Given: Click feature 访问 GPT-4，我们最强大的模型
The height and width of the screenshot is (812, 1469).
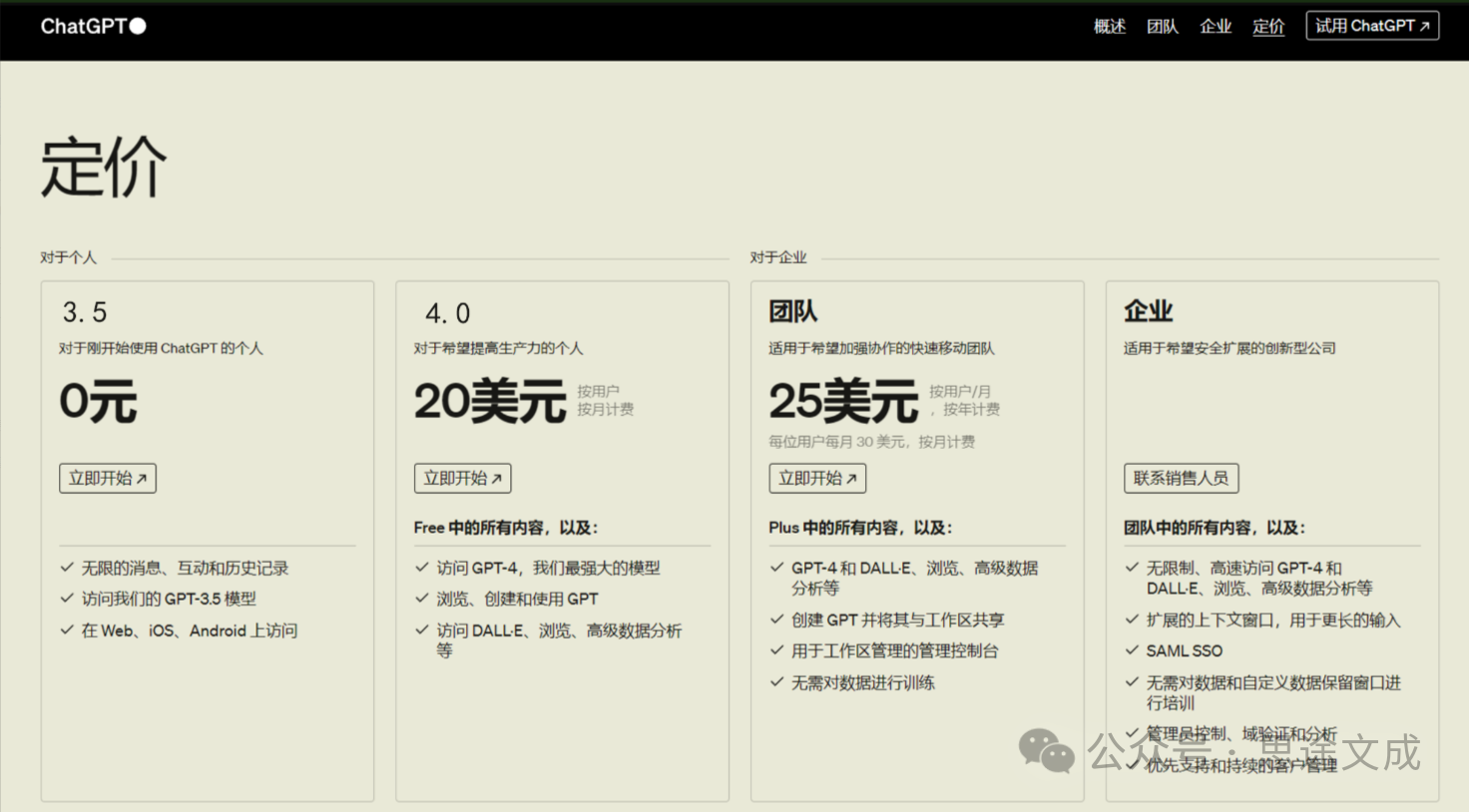Looking at the screenshot, I should coord(548,568).
